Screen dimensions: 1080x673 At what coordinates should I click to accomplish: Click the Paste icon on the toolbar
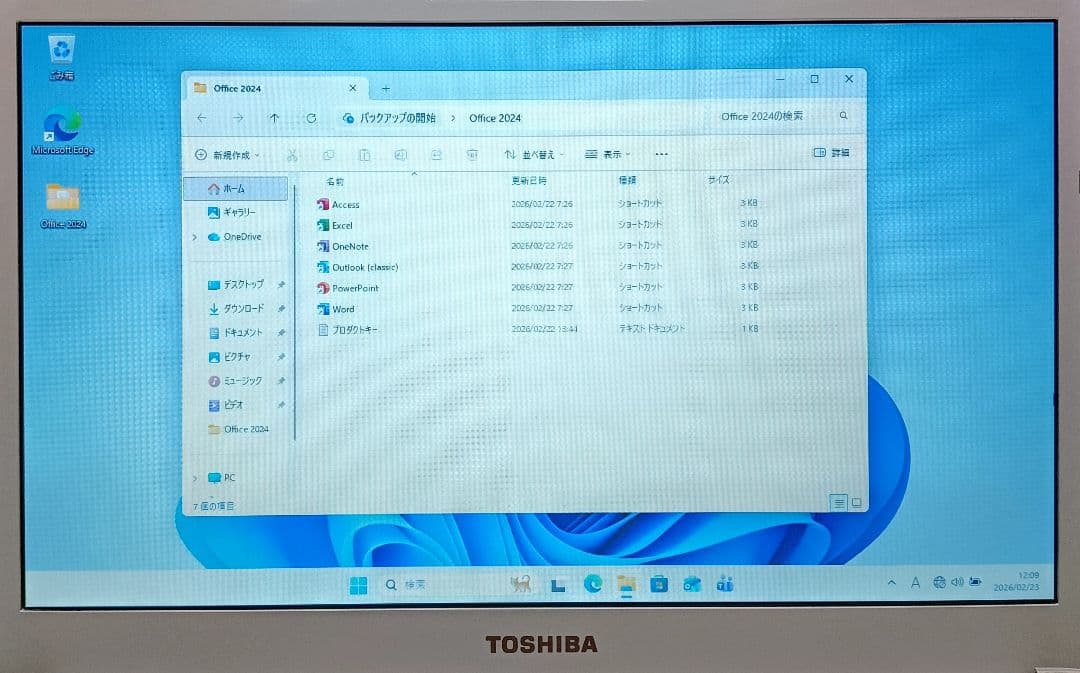pos(366,155)
